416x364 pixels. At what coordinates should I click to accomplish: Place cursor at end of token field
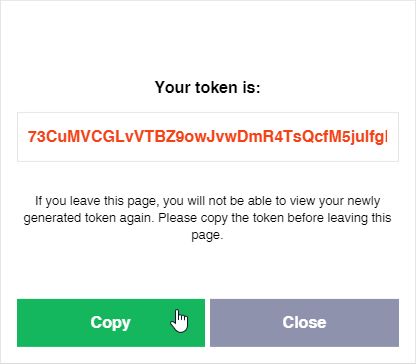387,137
